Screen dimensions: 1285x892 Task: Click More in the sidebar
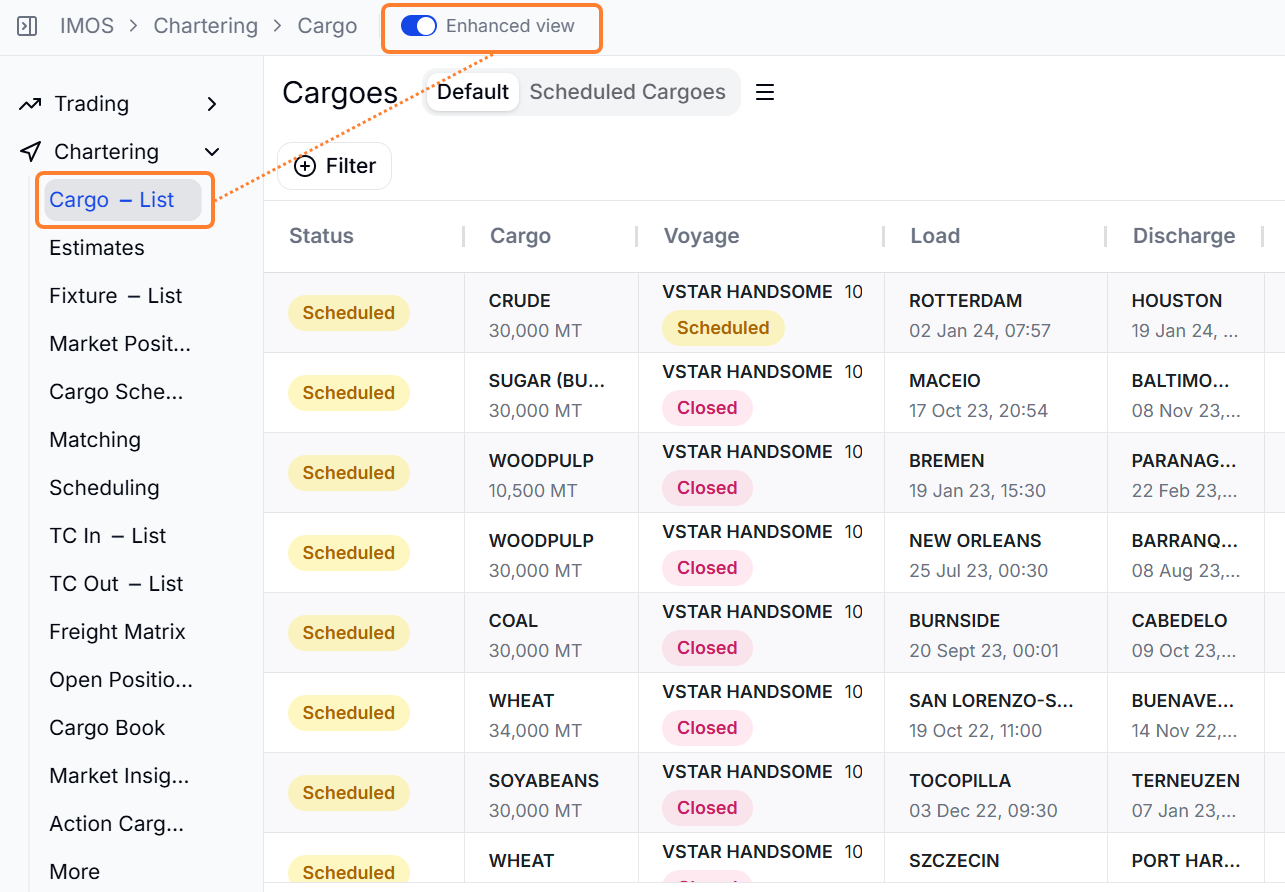tap(75, 872)
